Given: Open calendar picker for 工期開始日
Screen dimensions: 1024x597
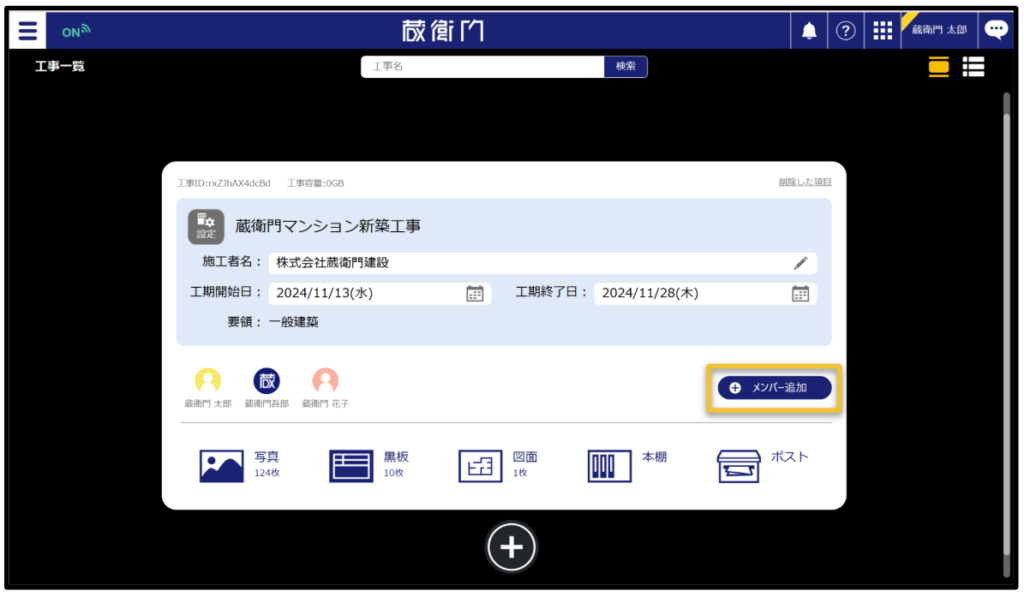Looking at the screenshot, I should point(475,293).
